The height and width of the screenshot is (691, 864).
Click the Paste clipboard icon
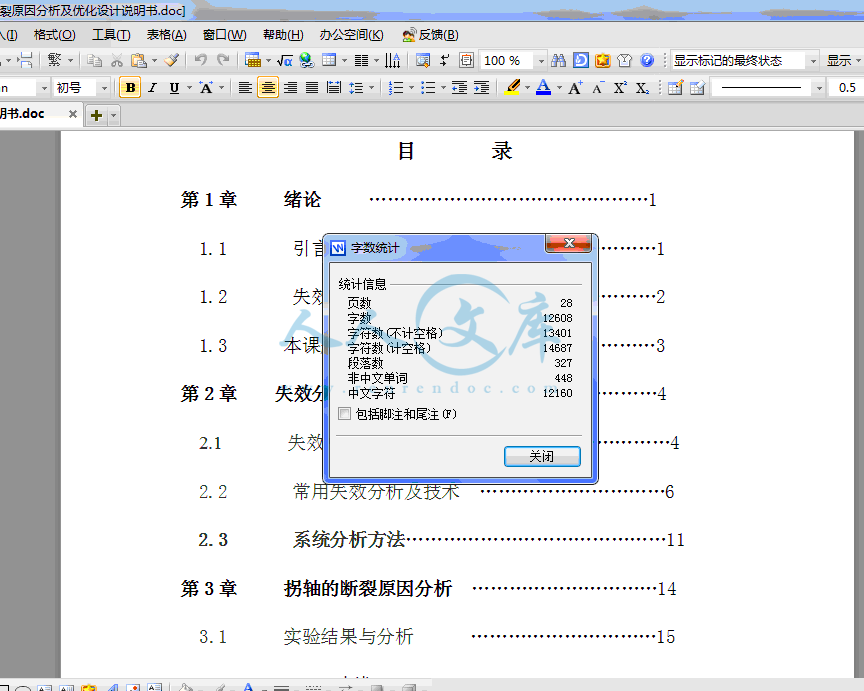[x=139, y=60]
